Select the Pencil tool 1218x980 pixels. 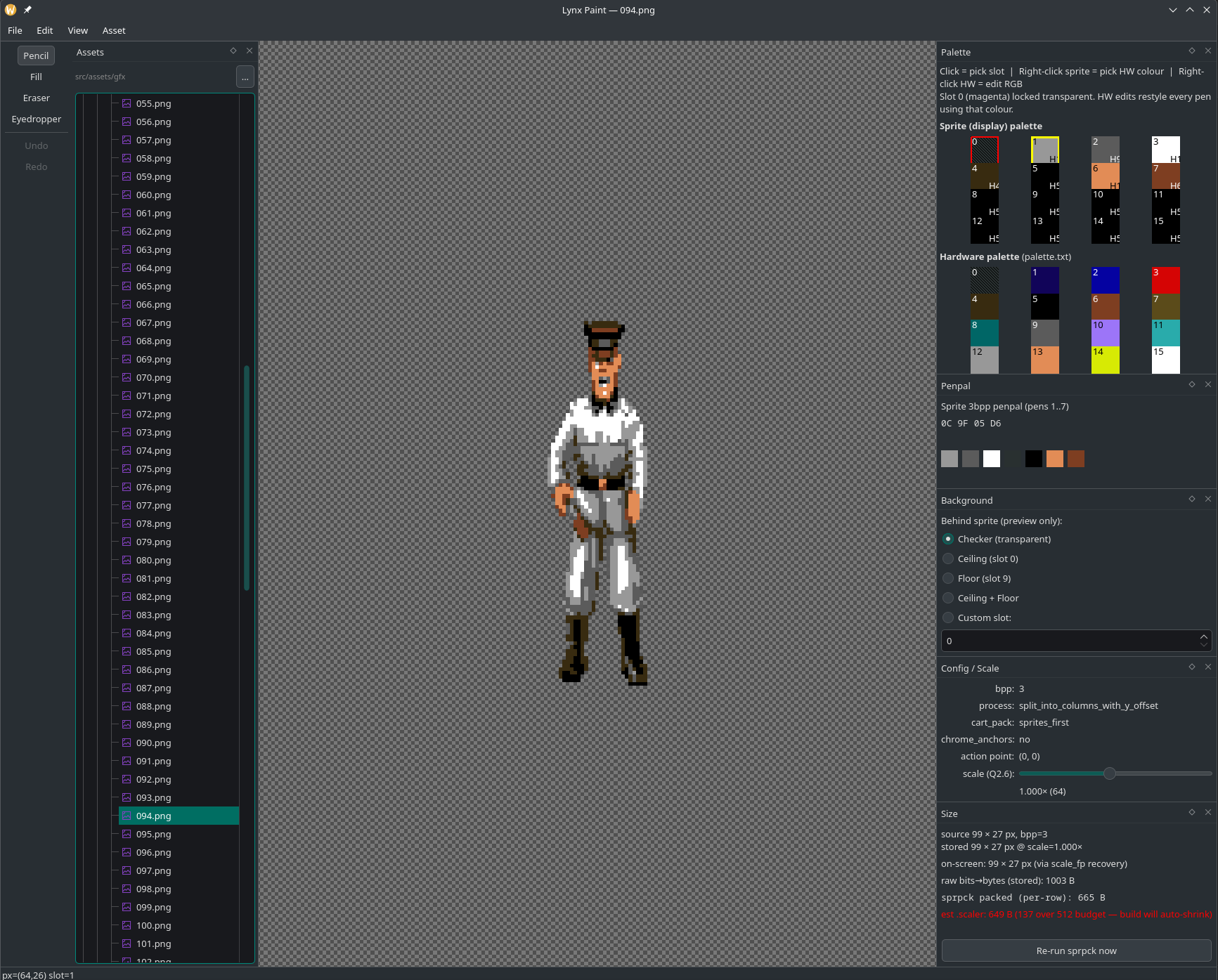[x=36, y=55]
